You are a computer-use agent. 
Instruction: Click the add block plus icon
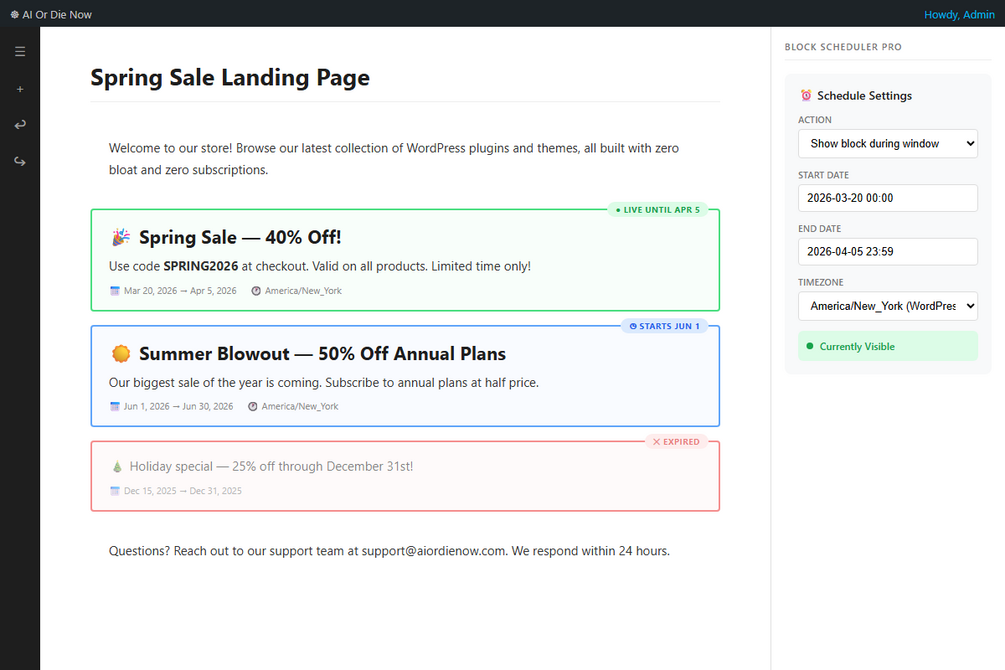tap(20, 89)
